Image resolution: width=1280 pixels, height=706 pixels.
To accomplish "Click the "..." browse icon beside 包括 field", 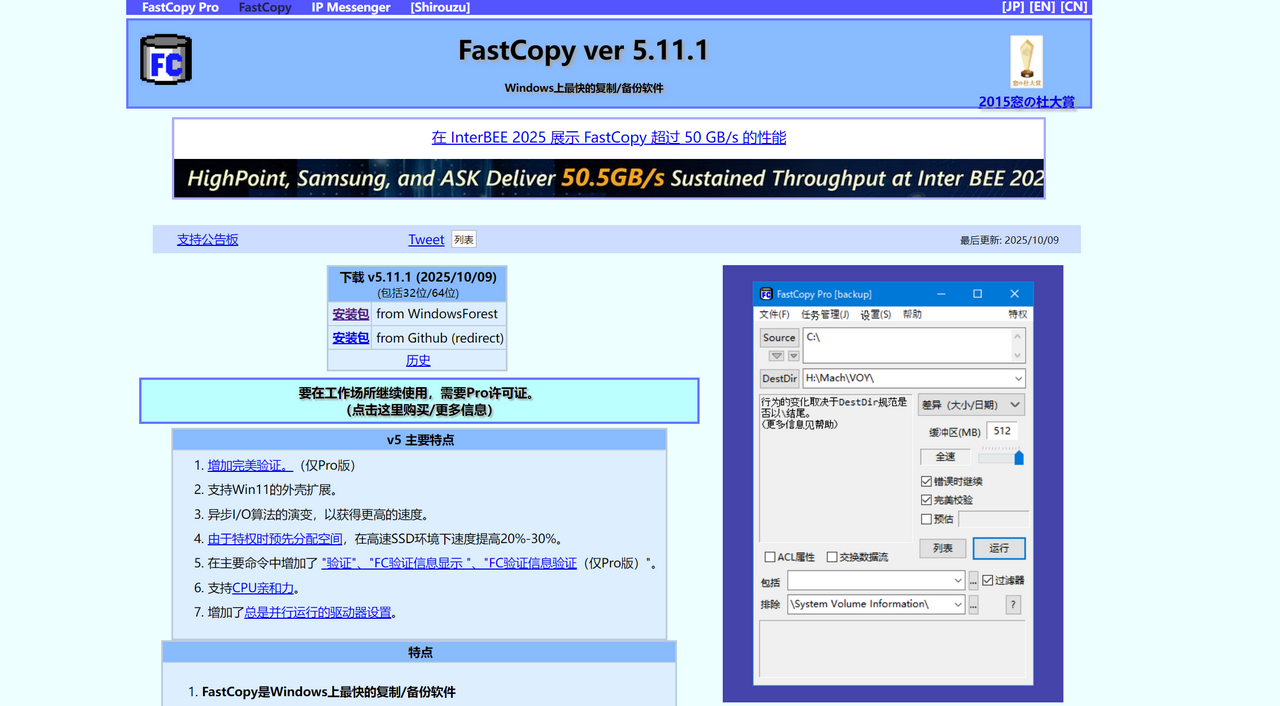I will [x=973, y=578].
